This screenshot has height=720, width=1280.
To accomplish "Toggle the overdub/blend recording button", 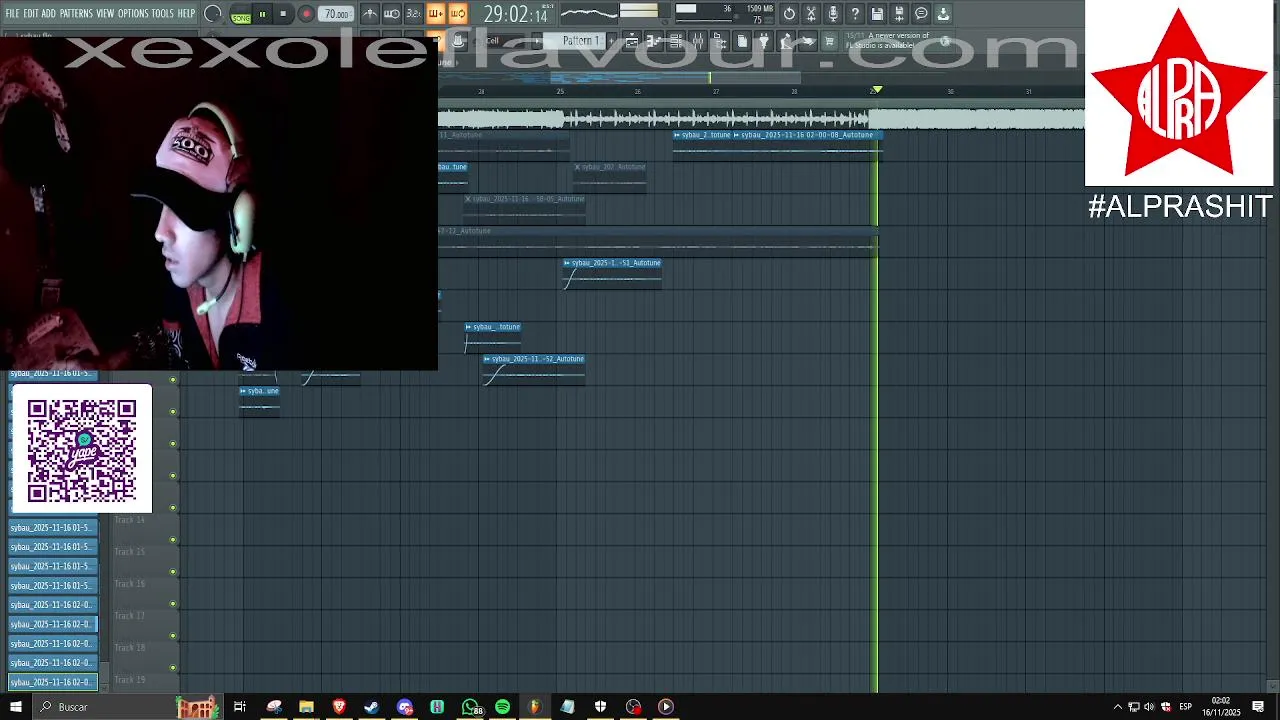I will click(436, 14).
